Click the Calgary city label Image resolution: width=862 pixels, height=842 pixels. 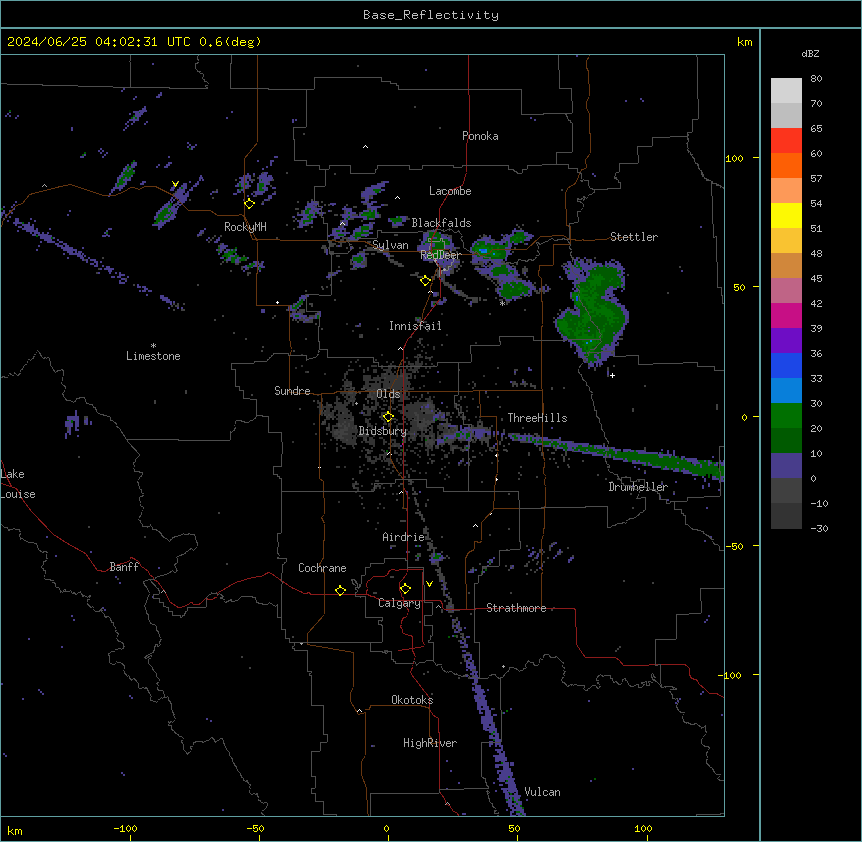[399, 603]
